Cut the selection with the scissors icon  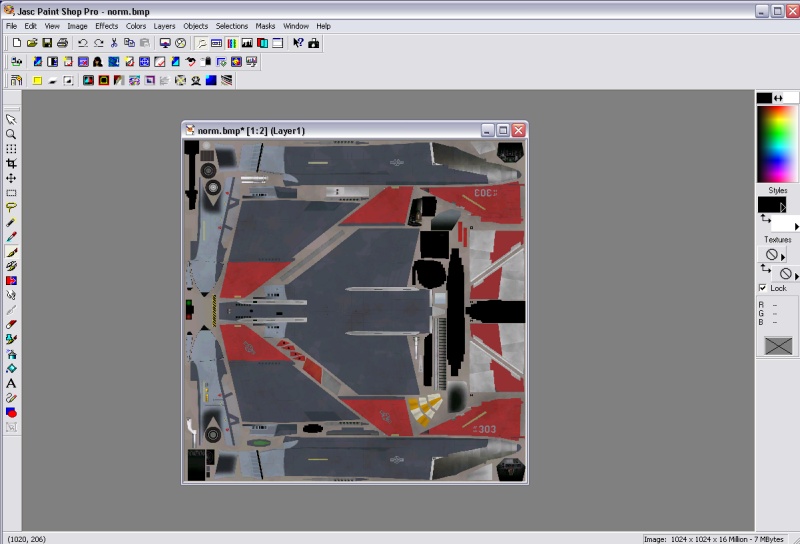114,43
